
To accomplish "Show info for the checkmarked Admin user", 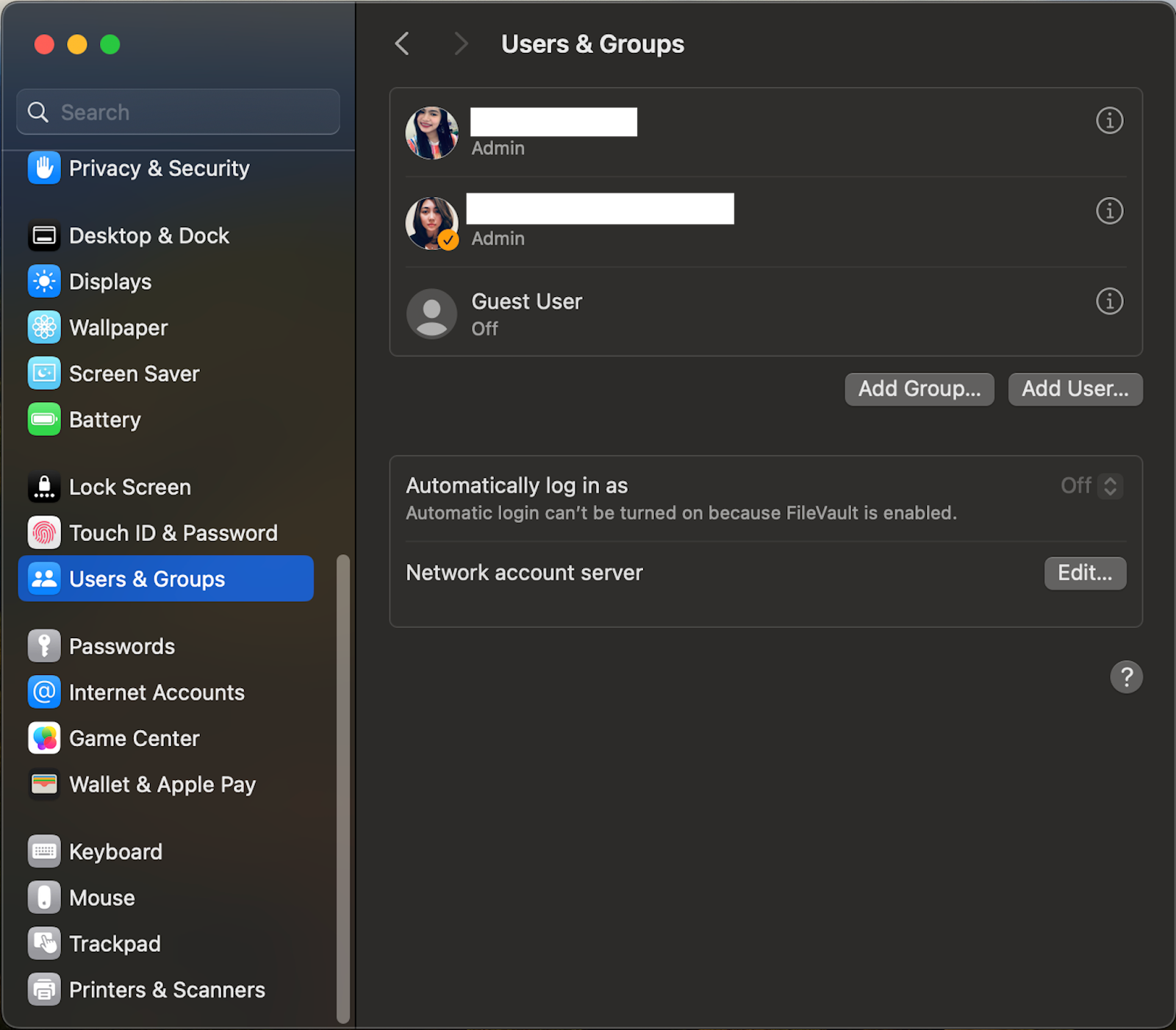I will click(1109, 211).
